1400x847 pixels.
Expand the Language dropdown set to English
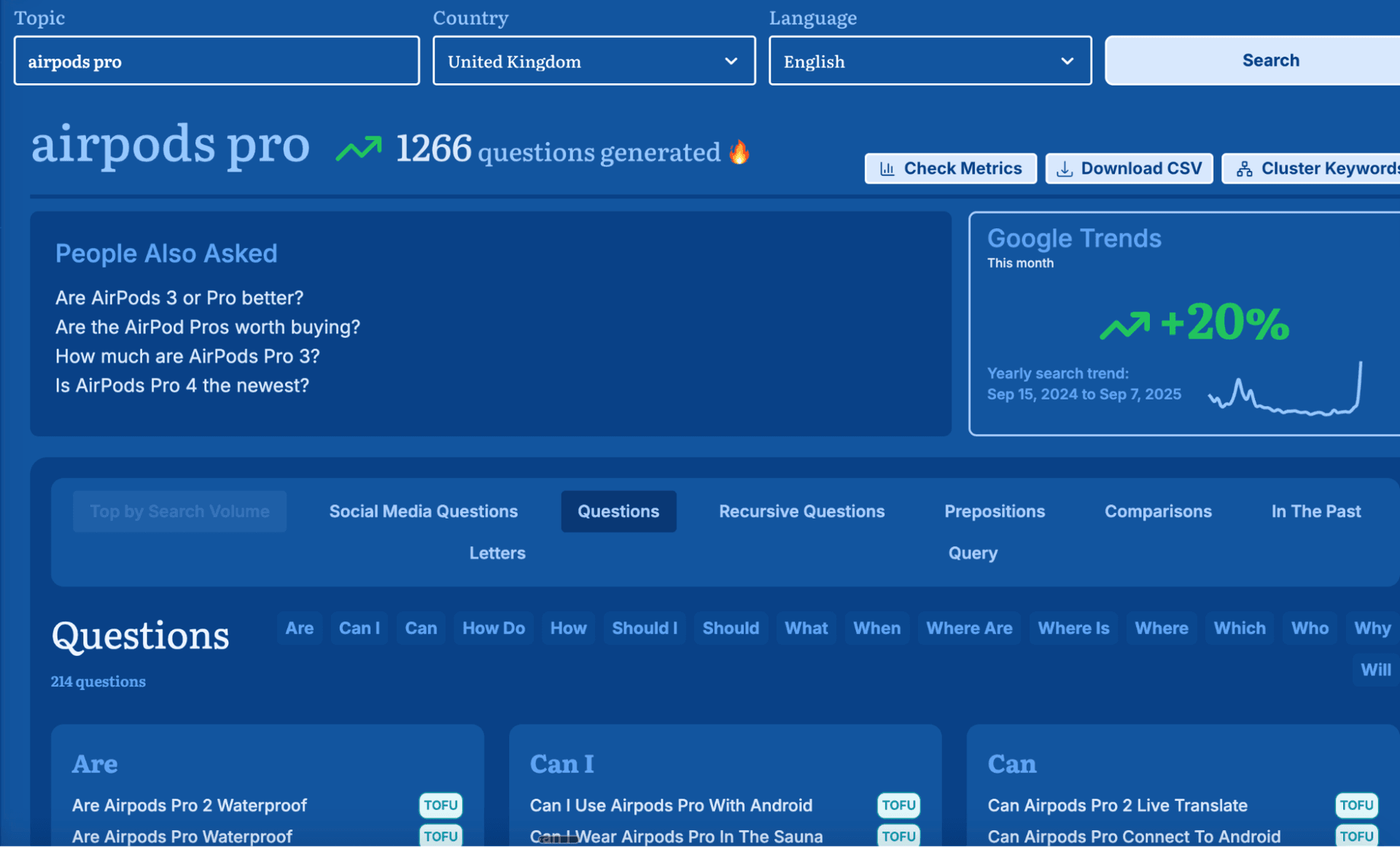[x=930, y=61]
